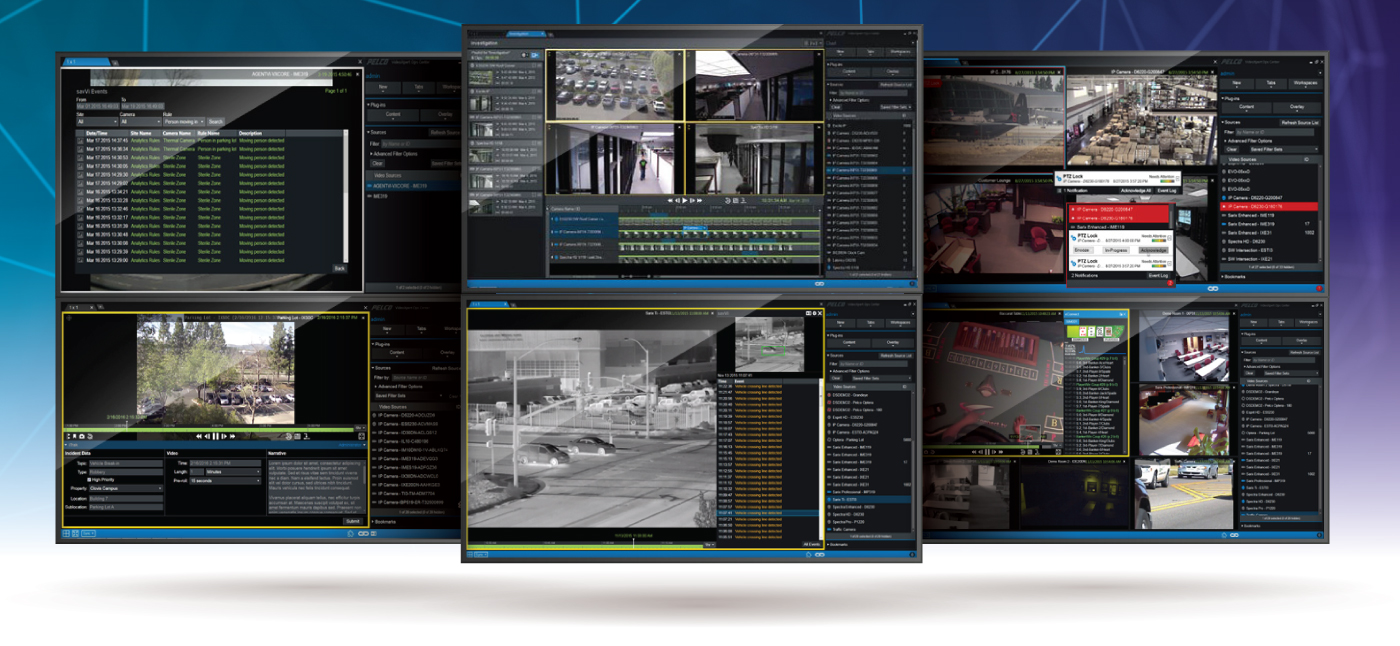The width and height of the screenshot is (1400, 646).
Task: Close the AGENTVI-VICORE video cell in savVi window
Action: pos(358,74)
